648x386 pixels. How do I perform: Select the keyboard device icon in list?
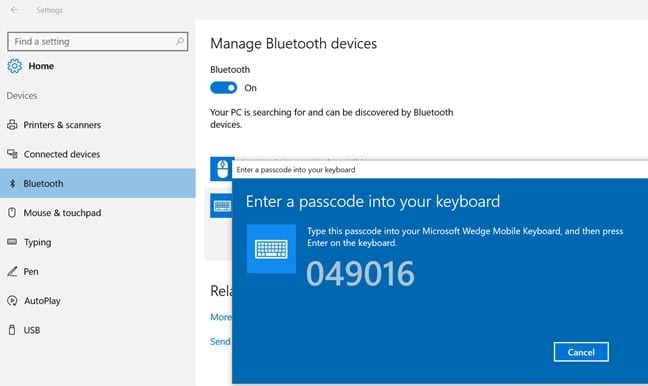pyautogui.click(x=222, y=205)
